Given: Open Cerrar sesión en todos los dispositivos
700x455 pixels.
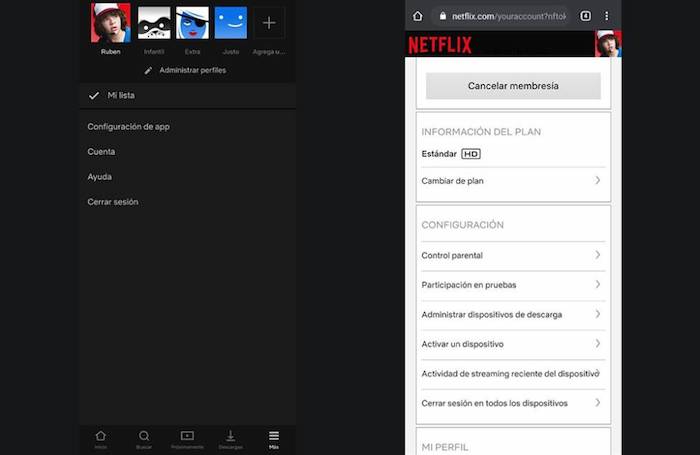Looking at the screenshot, I should point(512,403).
